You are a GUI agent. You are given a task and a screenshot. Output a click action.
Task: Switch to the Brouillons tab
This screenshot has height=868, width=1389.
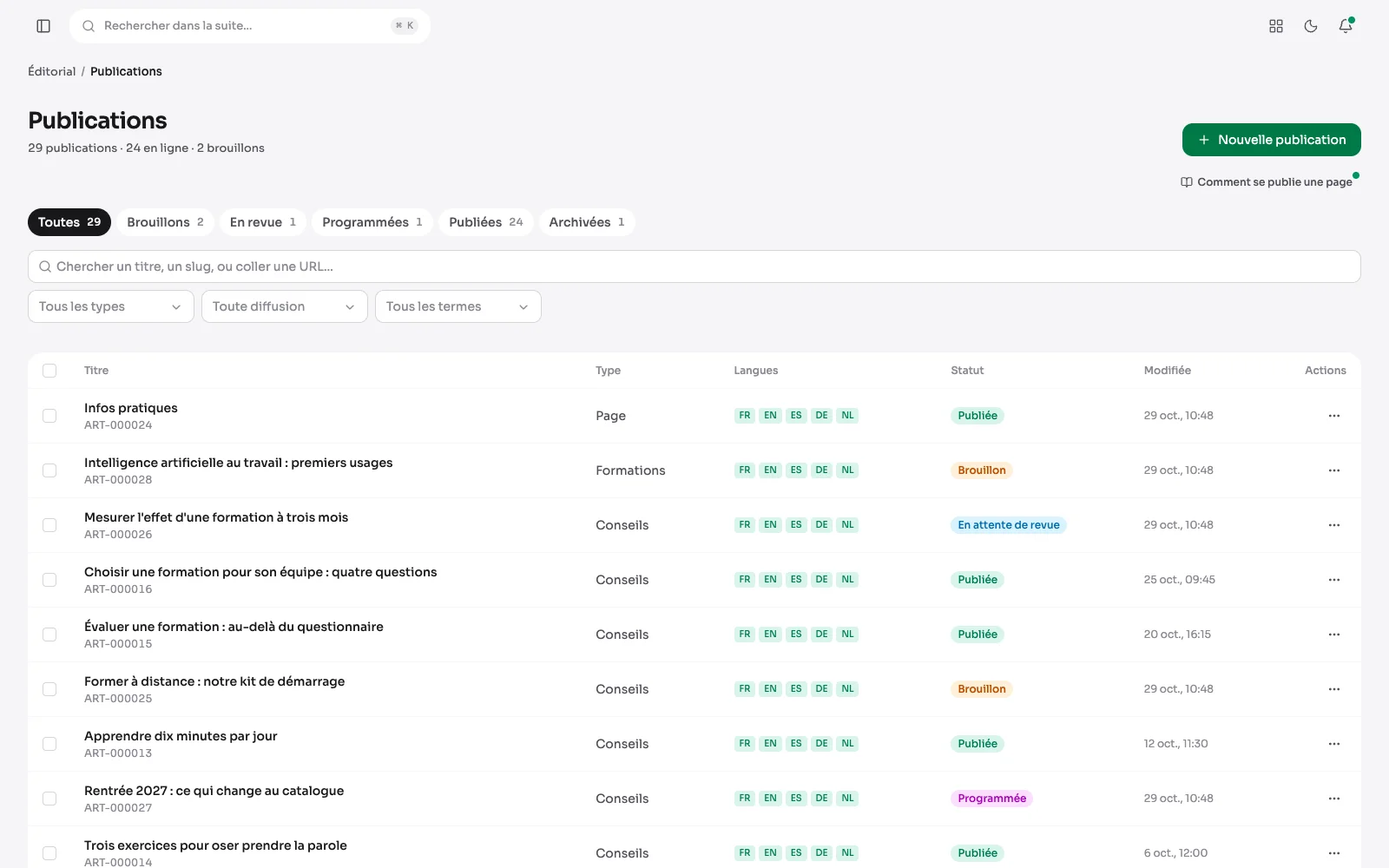click(x=165, y=222)
